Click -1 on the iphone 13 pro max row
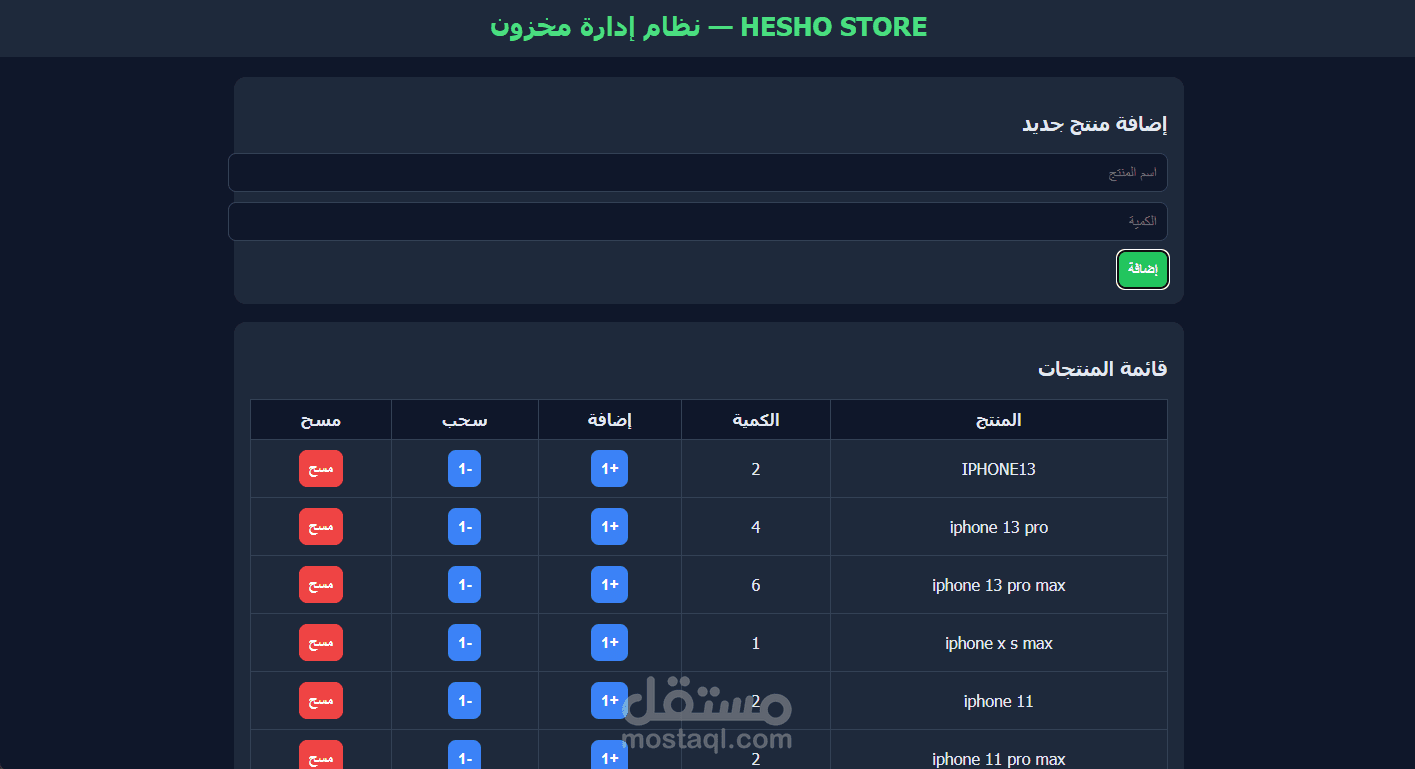Image resolution: width=1415 pixels, height=769 pixels. (x=464, y=585)
